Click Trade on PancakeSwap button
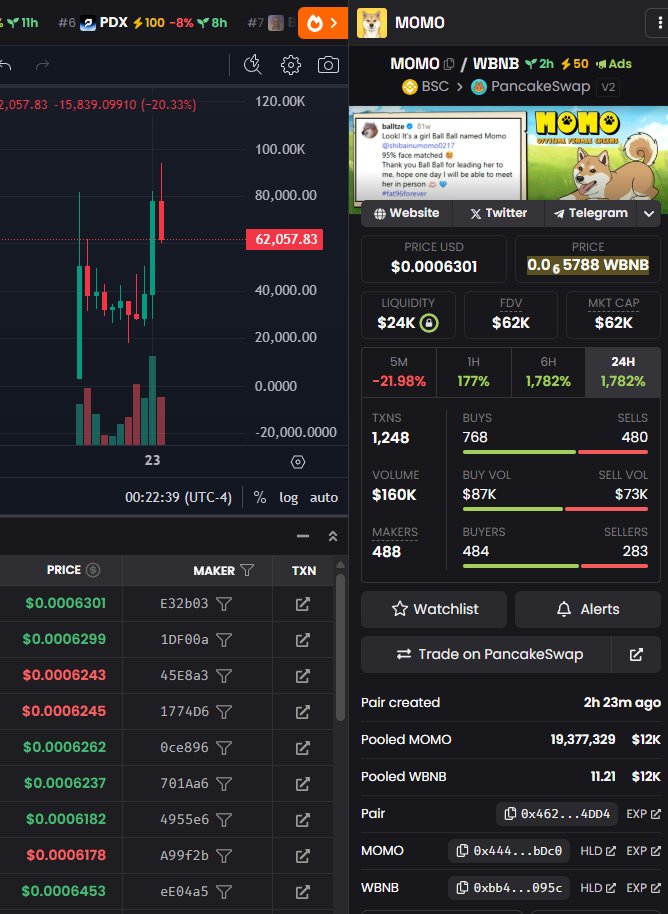Viewport: 668px width, 914px height. coord(486,655)
